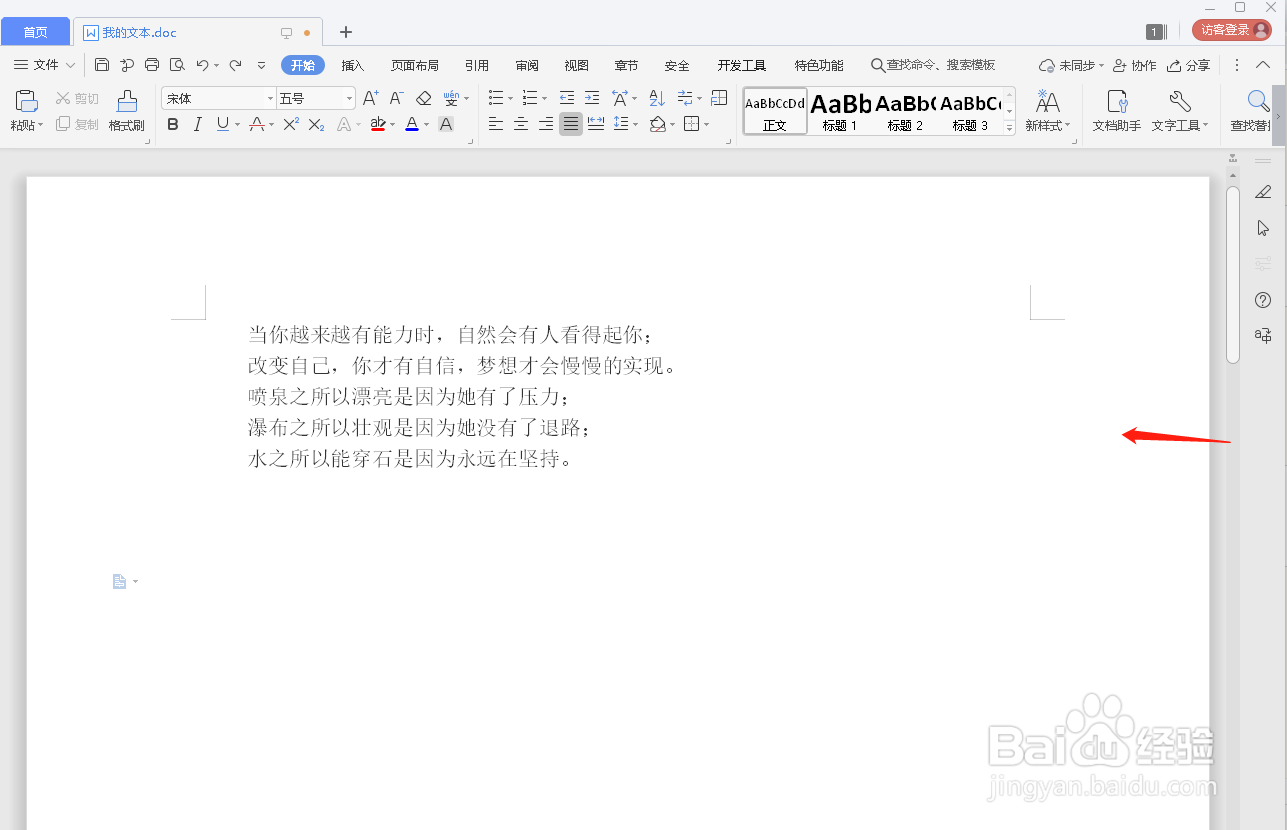This screenshot has height=830, width=1287.
Task: Switch to the 插入 ribbon tab
Action: pos(352,65)
